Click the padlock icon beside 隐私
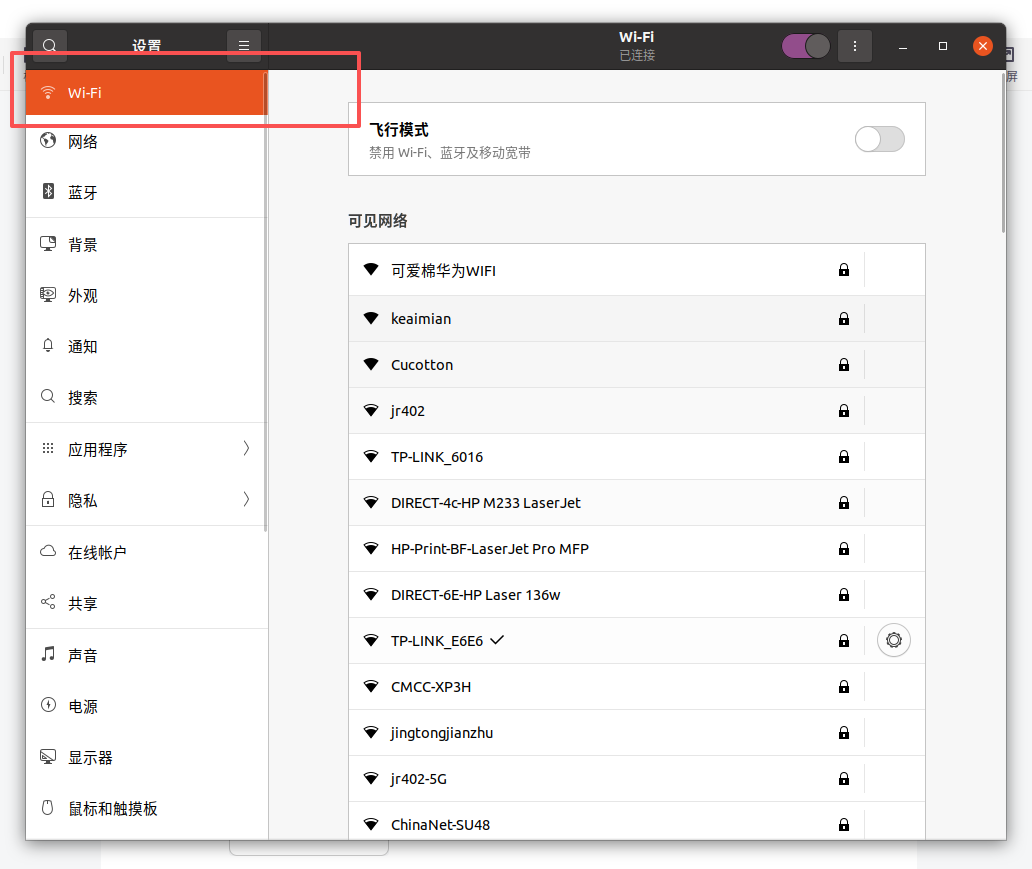This screenshot has width=1032, height=869. pyautogui.click(x=48, y=499)
